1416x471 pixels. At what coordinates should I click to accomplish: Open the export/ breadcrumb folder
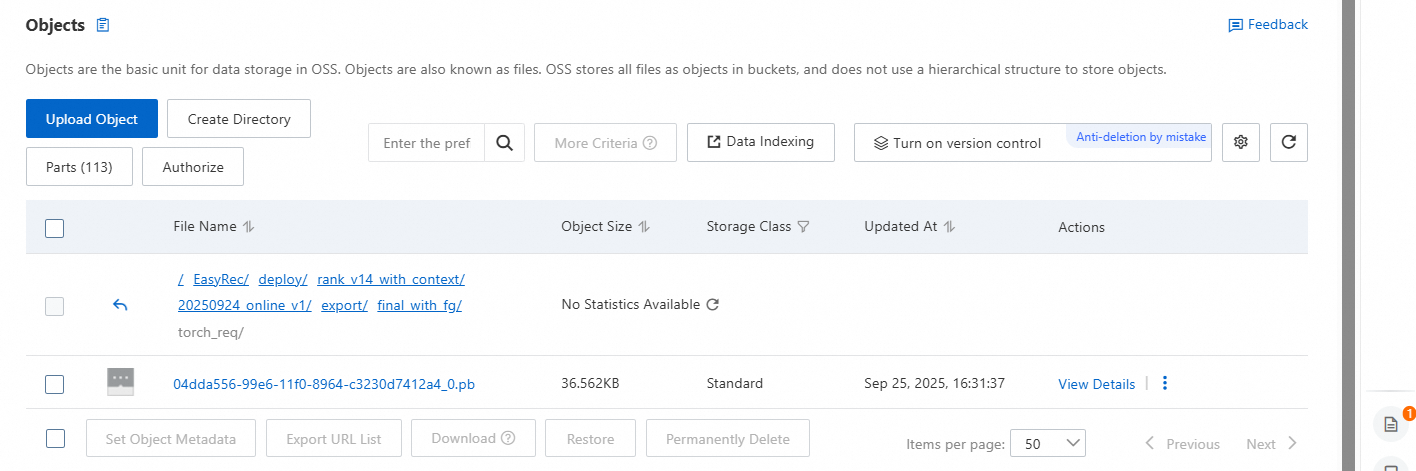(345, 305)
